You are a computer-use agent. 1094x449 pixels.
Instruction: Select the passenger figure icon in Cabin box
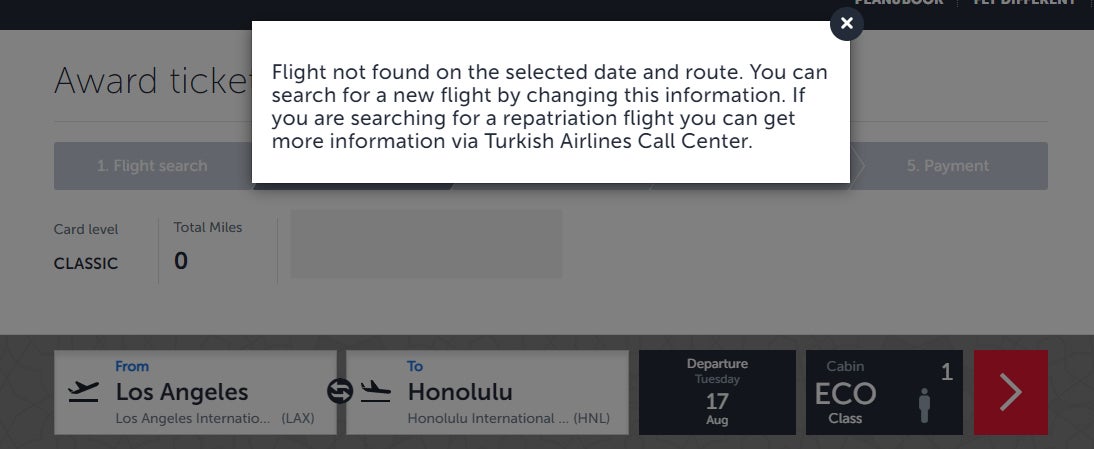[x=924, y=406]
